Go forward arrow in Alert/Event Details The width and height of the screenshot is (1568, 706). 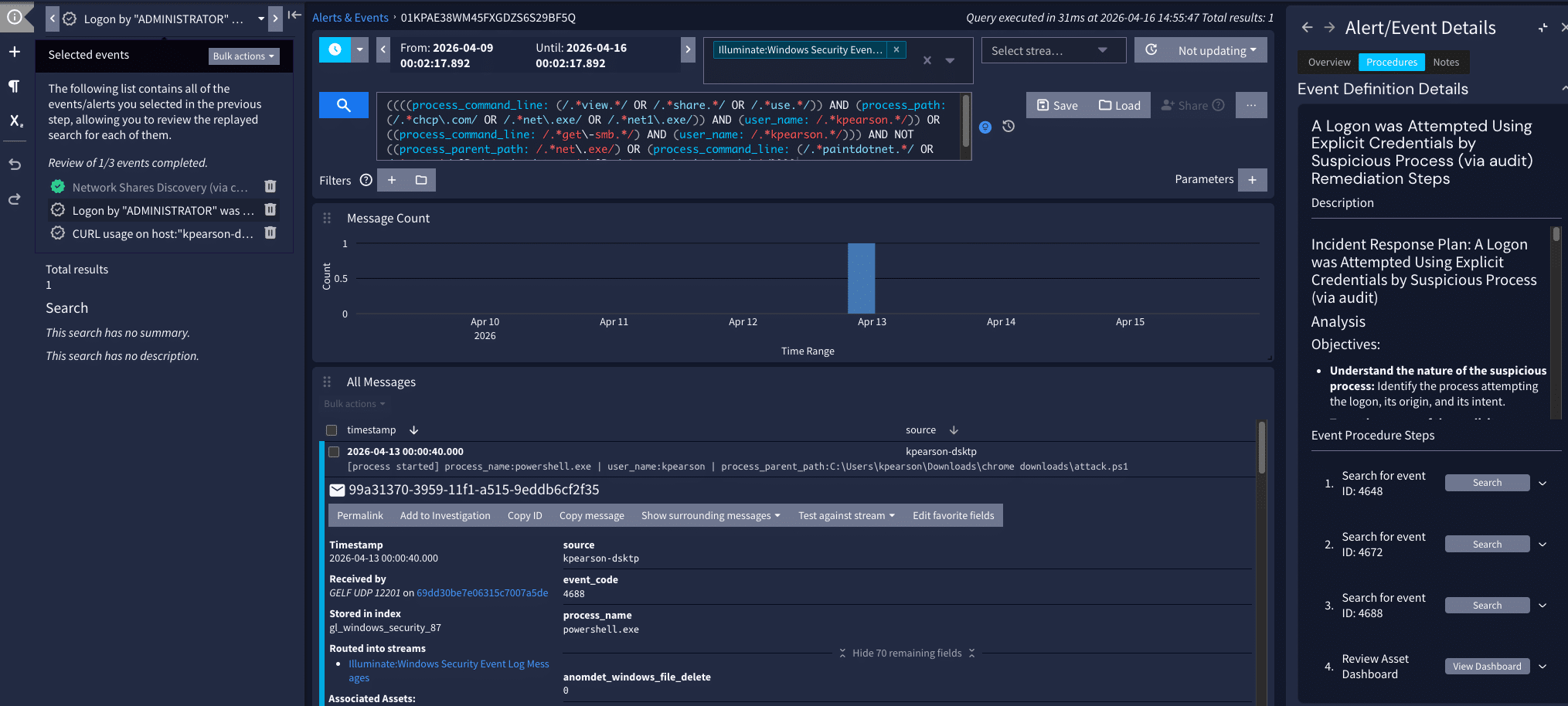[x=1329, y=27]
